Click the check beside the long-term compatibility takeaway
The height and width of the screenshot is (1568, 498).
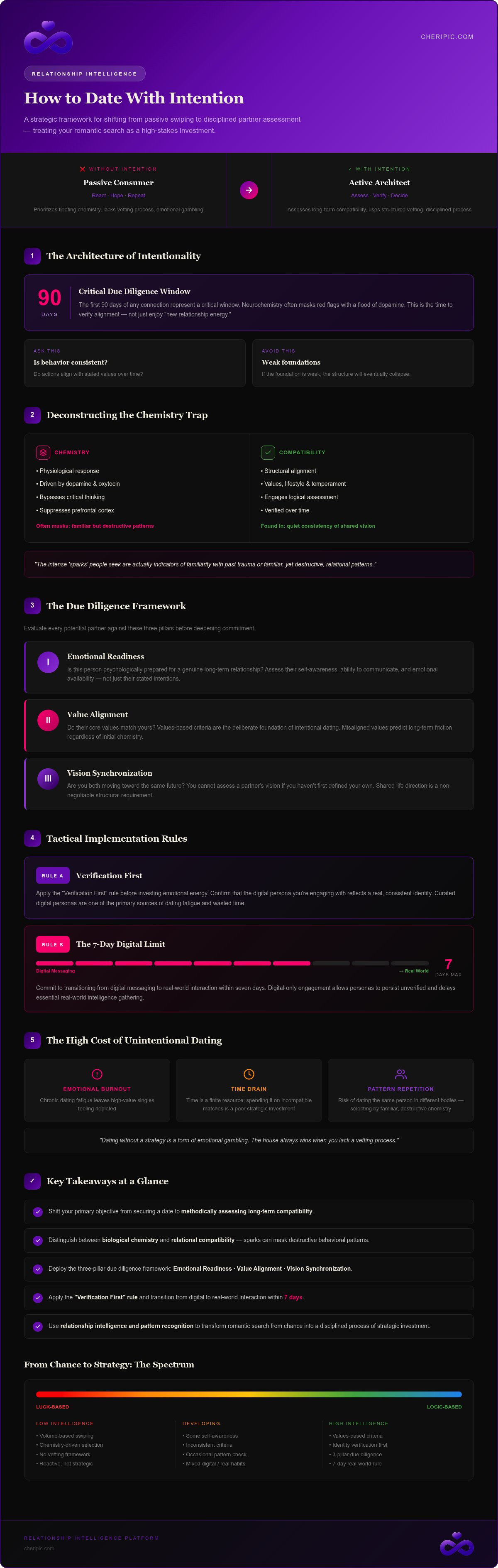[38, 1211]
